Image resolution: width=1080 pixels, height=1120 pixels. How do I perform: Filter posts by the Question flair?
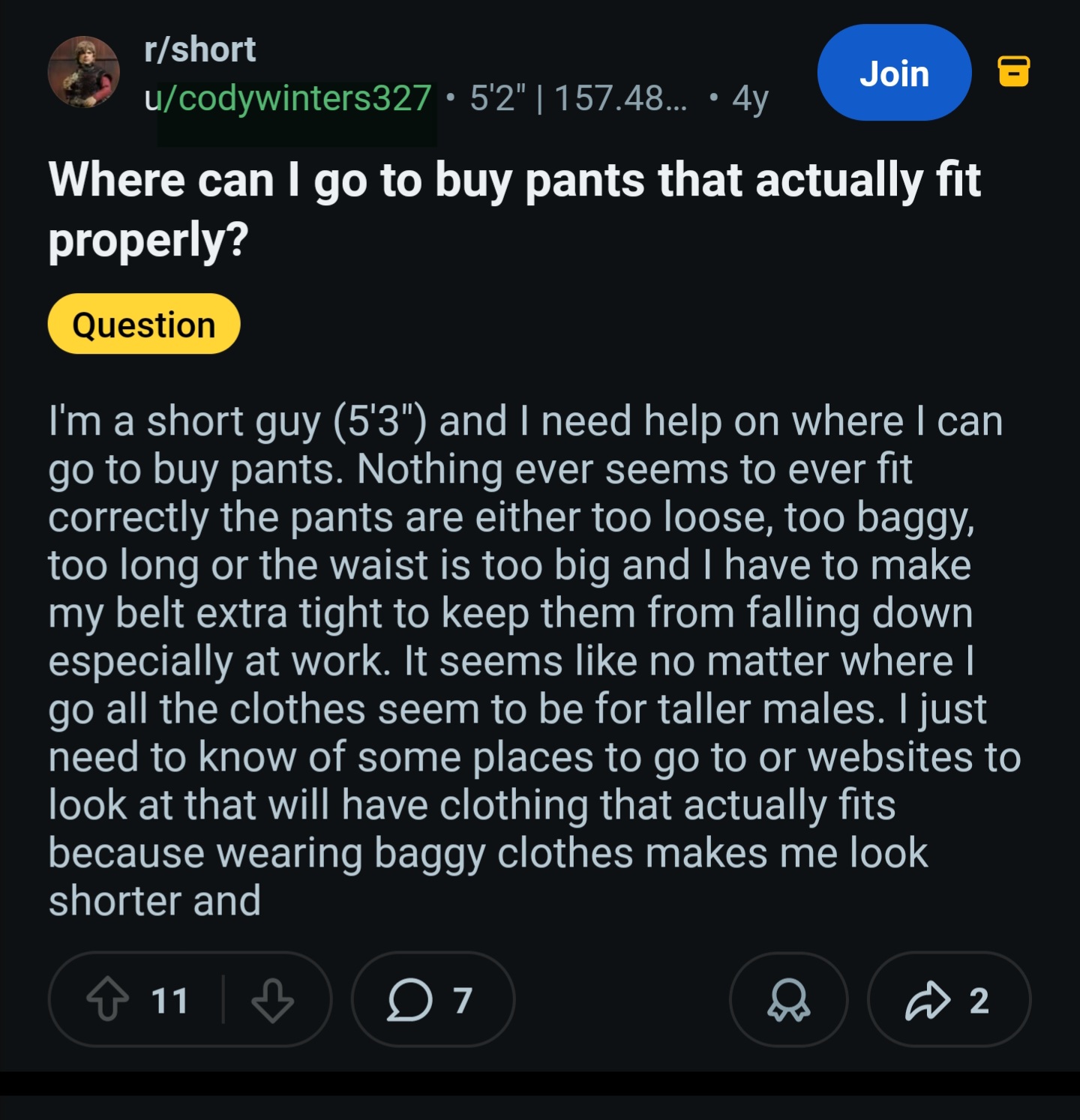[x=144, y=325]
